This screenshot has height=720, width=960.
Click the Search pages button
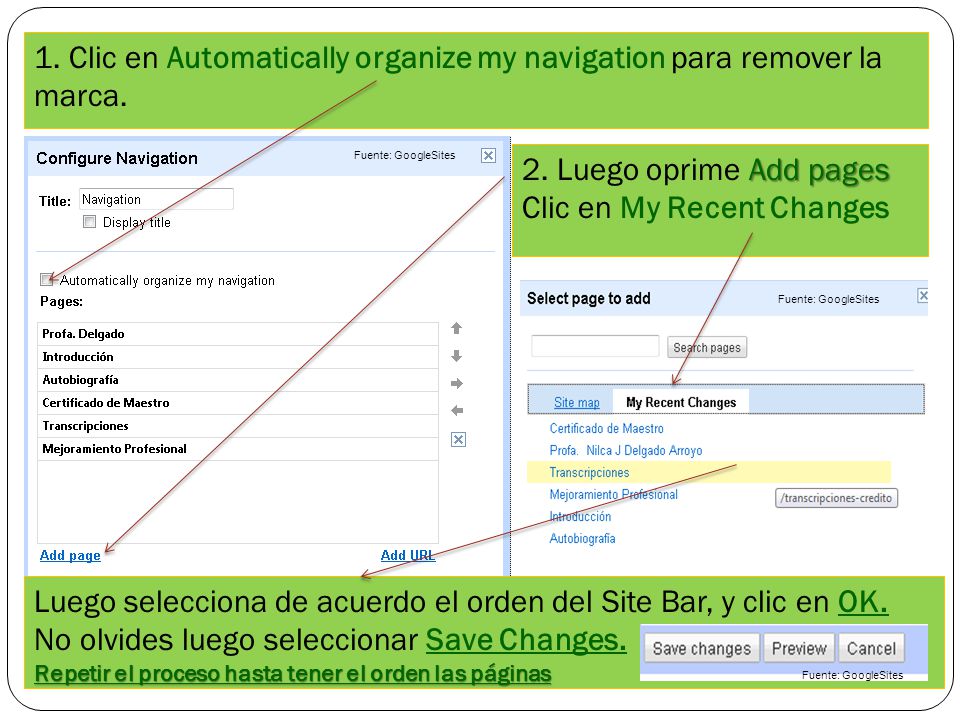[707, 347]
